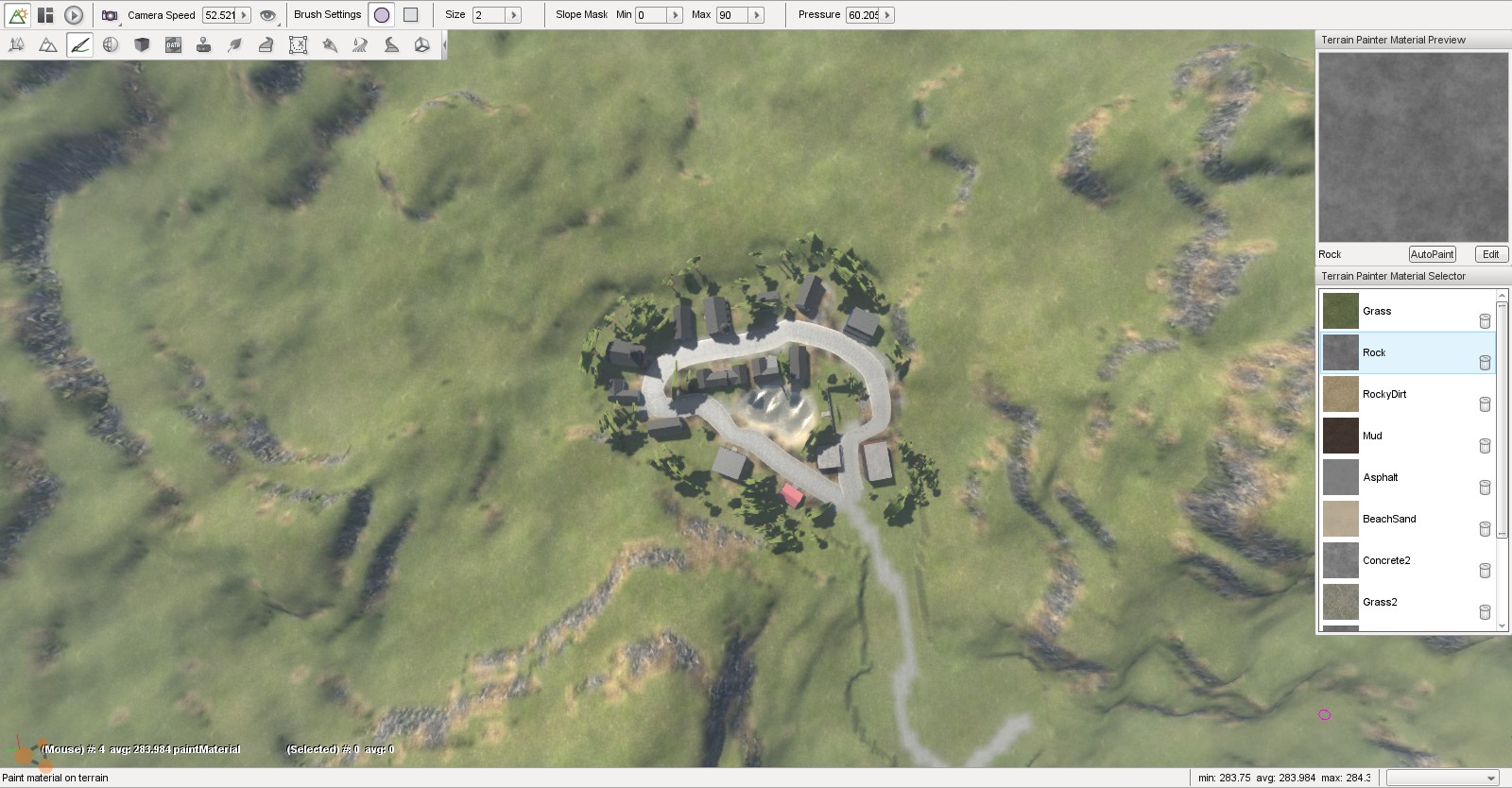Image resolution: width=1512 pixels, height=788 pixels.
Task: Delete the RockyDirt material trash icon
Action: point(1485,404)
